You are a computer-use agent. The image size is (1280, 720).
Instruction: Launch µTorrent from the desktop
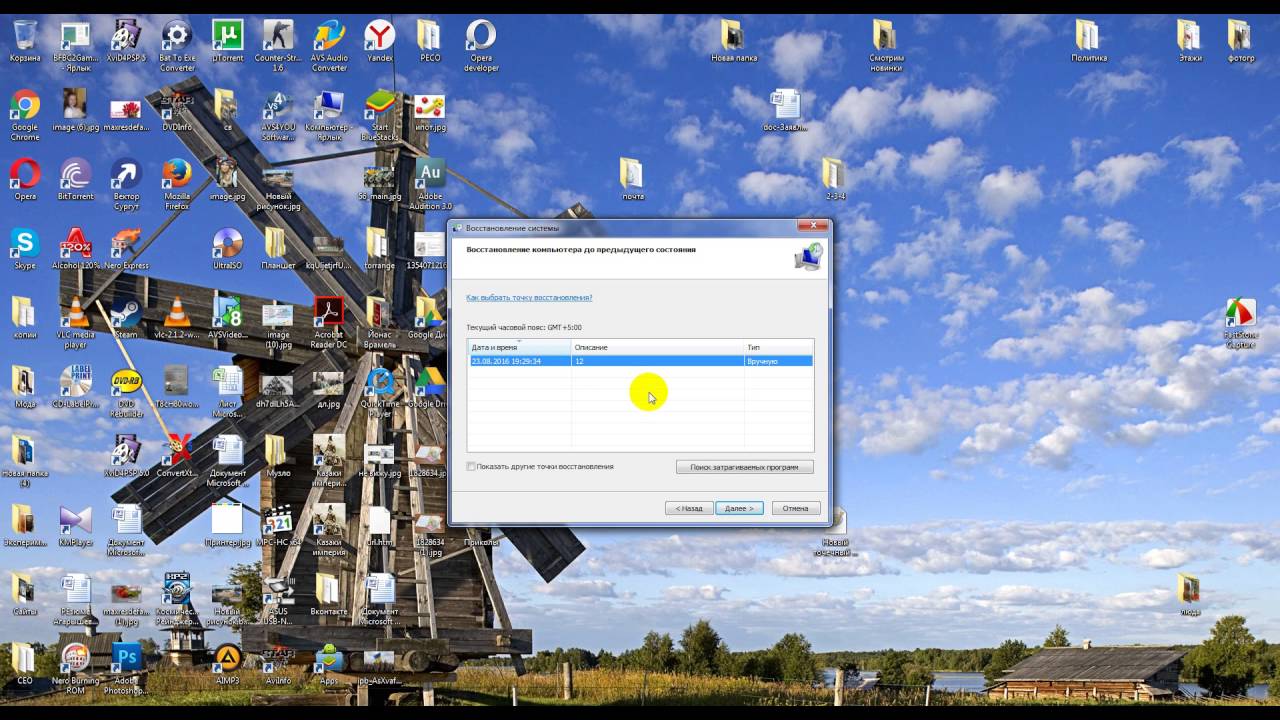coord(228,36)
